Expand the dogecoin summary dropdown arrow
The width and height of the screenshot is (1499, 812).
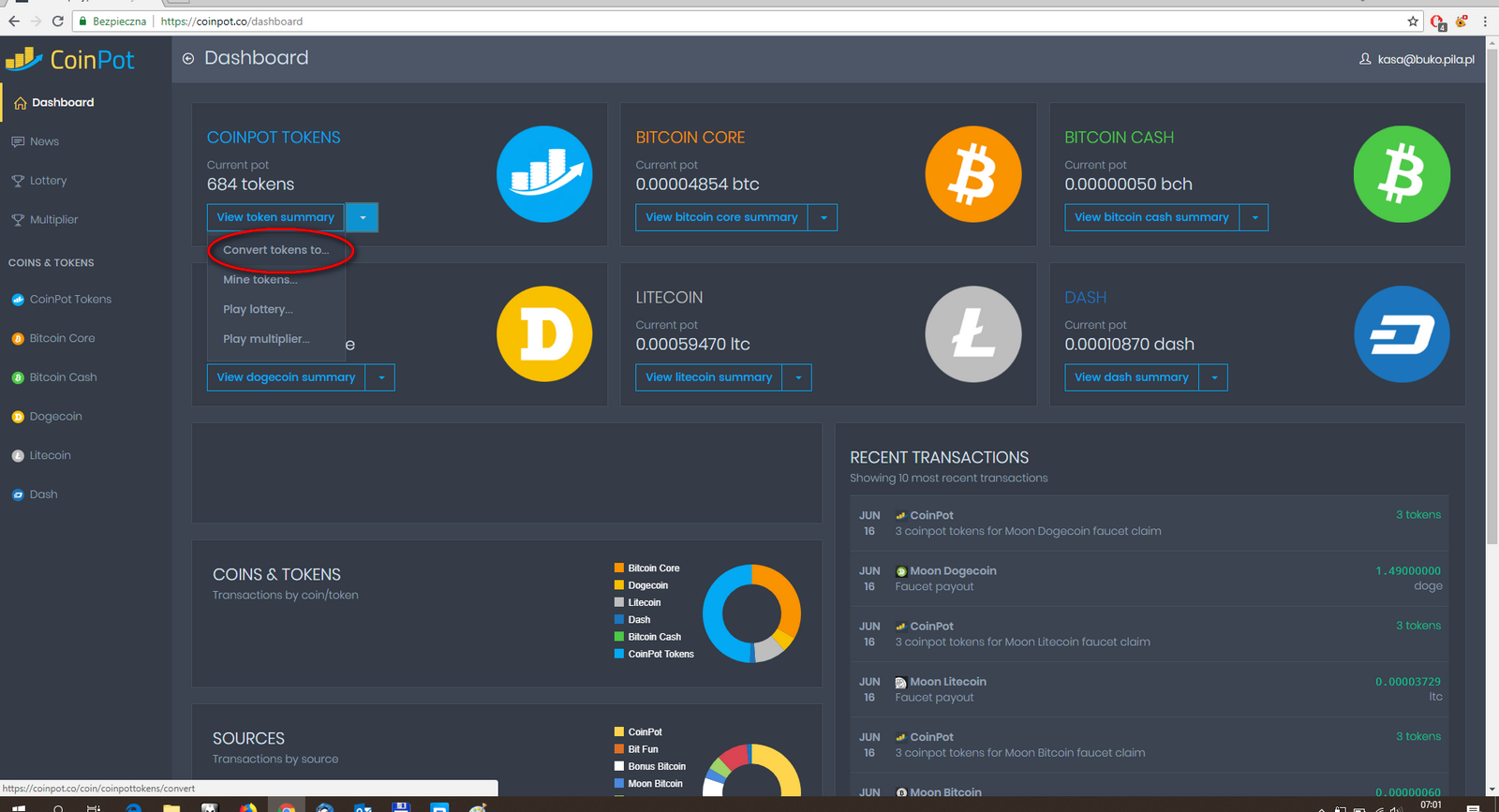pyautogui.click(x=381, y=377)
